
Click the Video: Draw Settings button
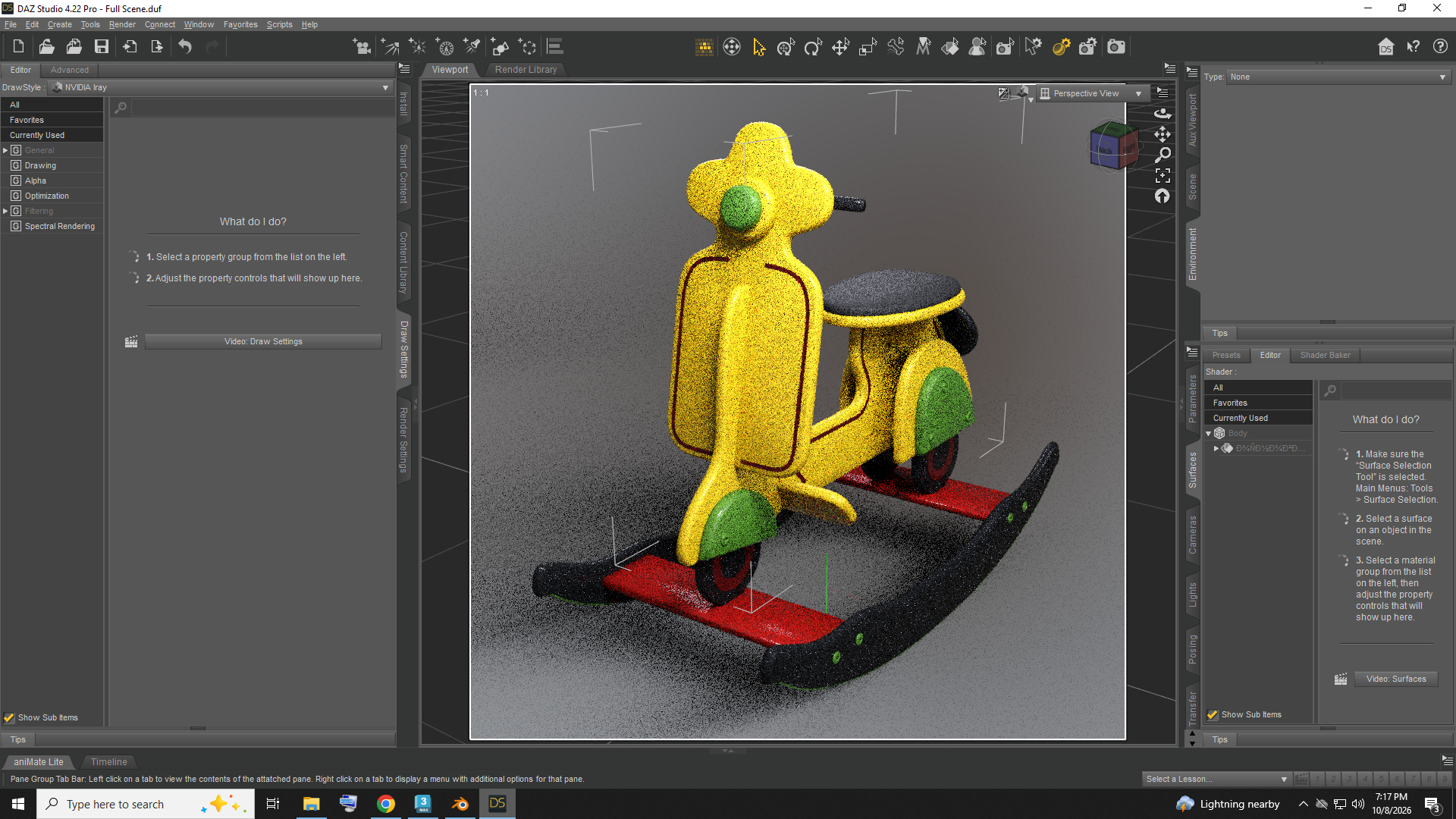263,341
